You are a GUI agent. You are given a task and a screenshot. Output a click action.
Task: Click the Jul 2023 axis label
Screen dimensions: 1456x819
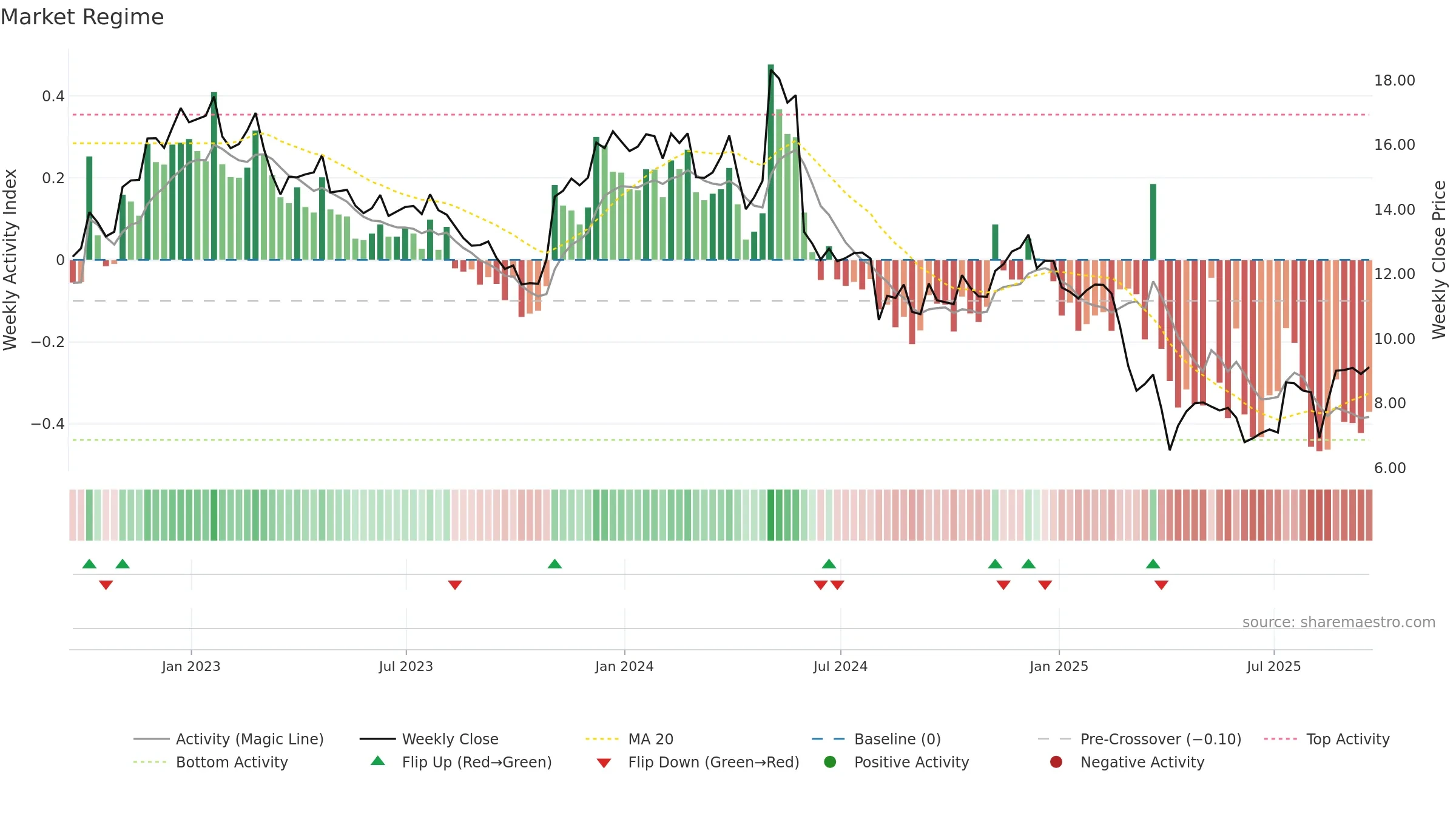click(x=406, y=666)
